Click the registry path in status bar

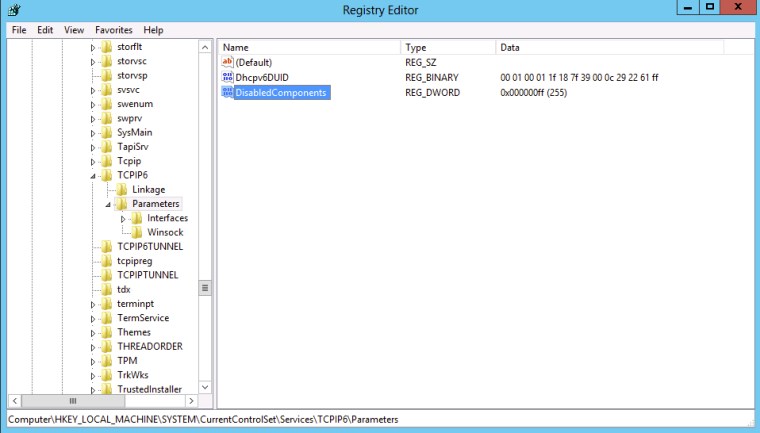(x=203, y=419)
